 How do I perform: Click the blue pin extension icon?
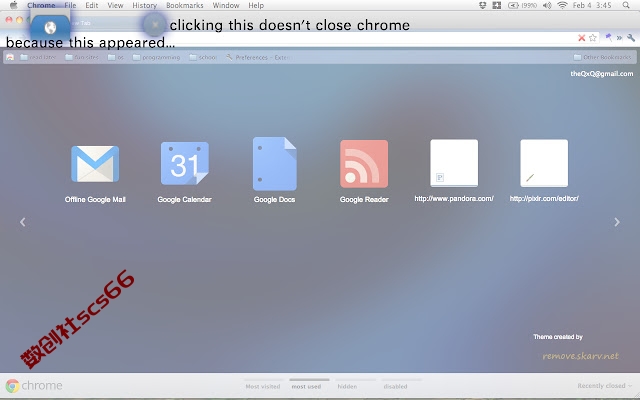[609, 38]
